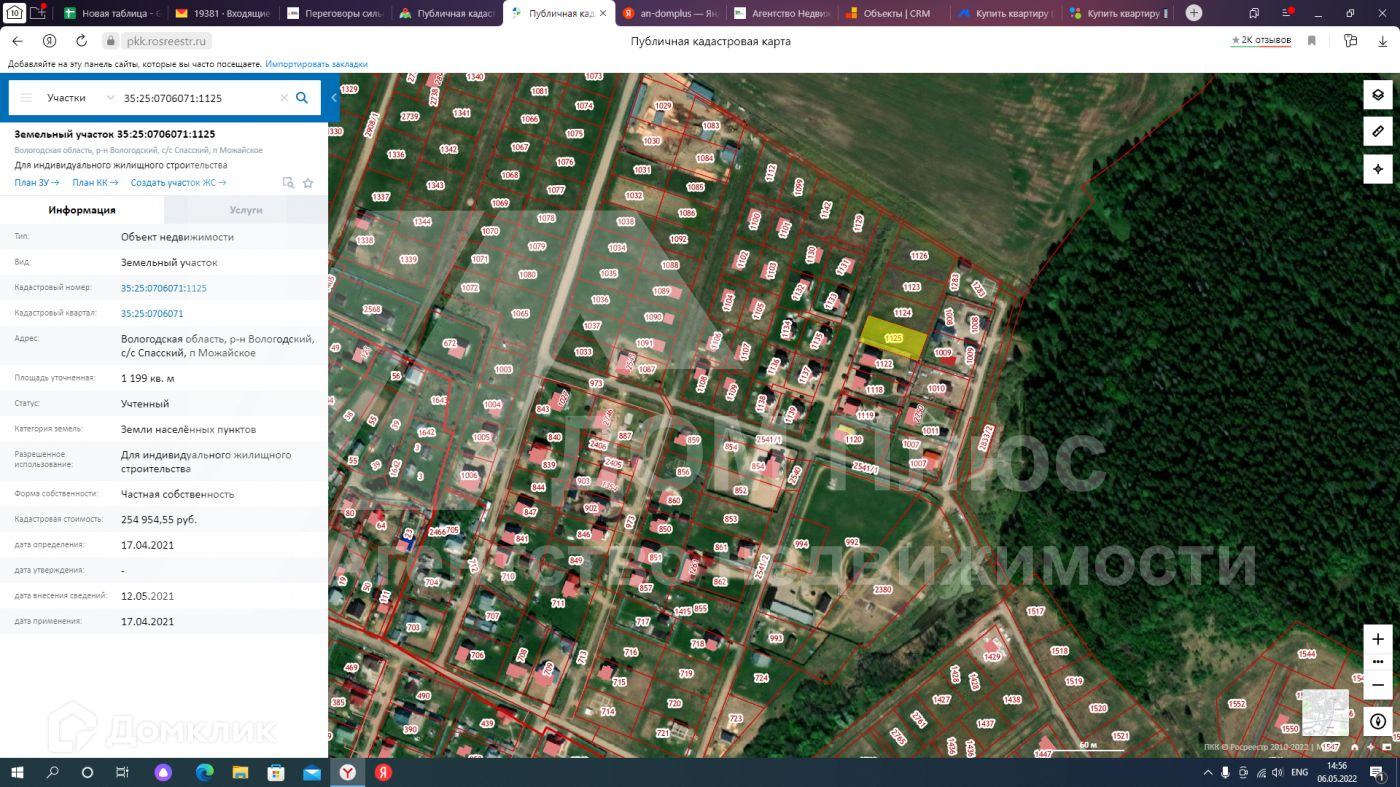Click the Создать участок ЖС link
The width and height of the screenshot is (1400, 787).
click(178, 183)
